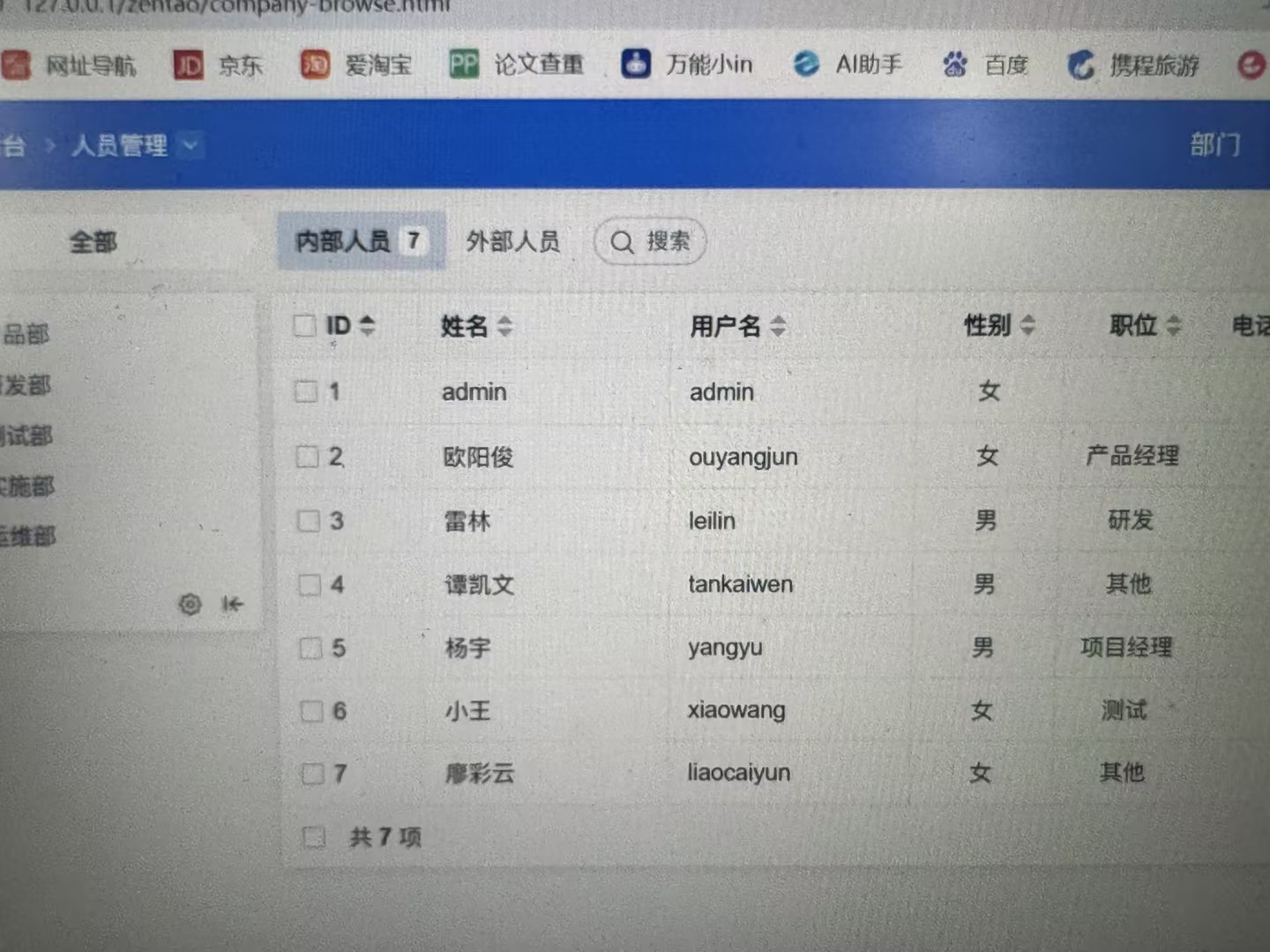This screenshot has width=1270, height=952.
Task: Sort table by 用户名 column arrows
Action: pos(778,326)
